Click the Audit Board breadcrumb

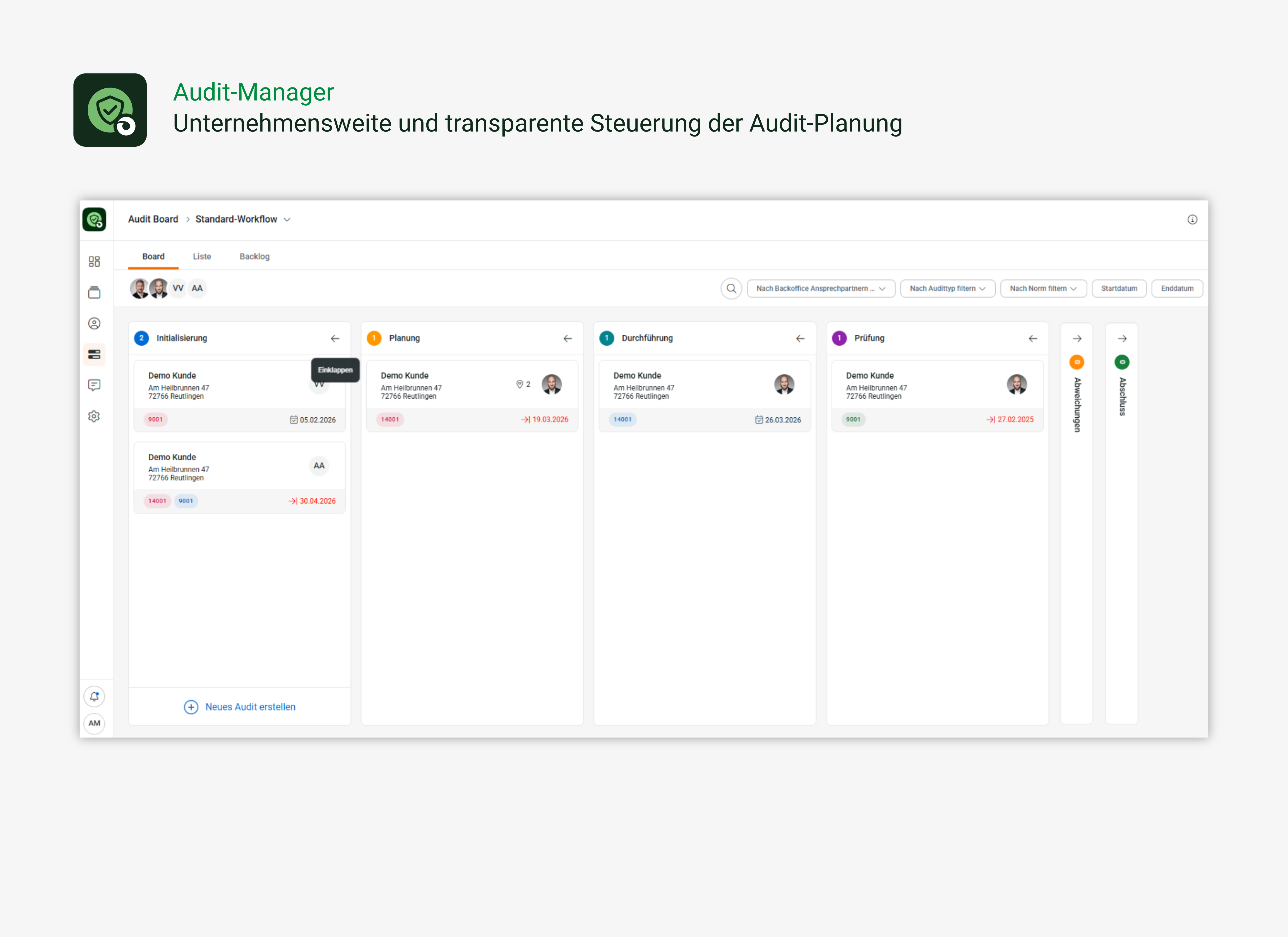click(x=153, y=219)
